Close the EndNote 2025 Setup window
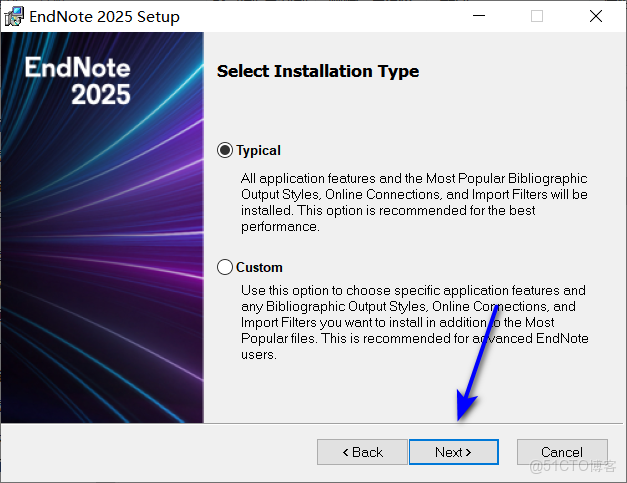 (596, 16)
